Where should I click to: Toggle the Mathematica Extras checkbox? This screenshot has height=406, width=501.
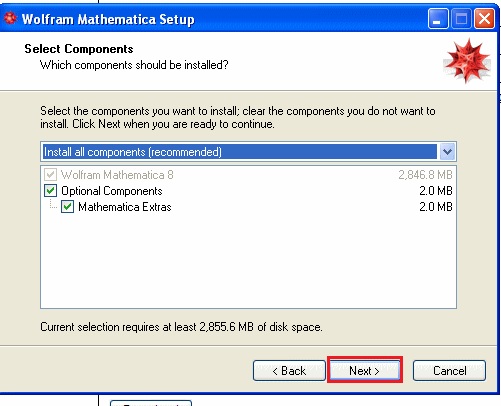click(67, 207)
